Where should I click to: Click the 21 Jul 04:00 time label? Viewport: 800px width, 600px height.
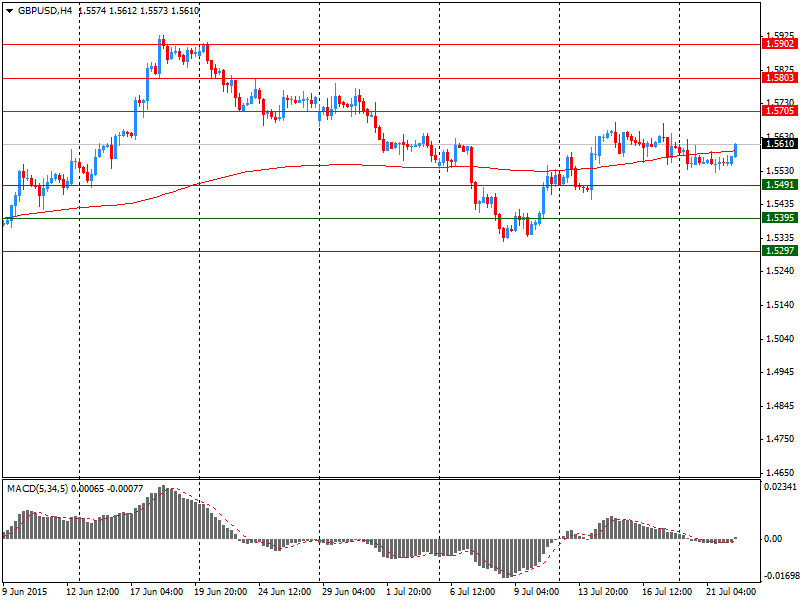(x=731, y=592)
